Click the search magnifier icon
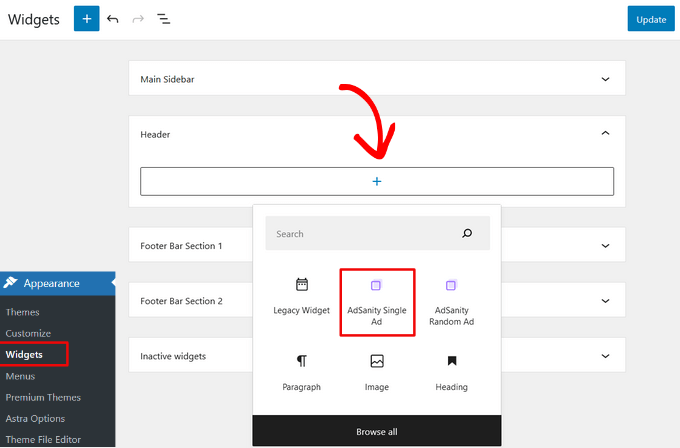 [x=467, y=234]
